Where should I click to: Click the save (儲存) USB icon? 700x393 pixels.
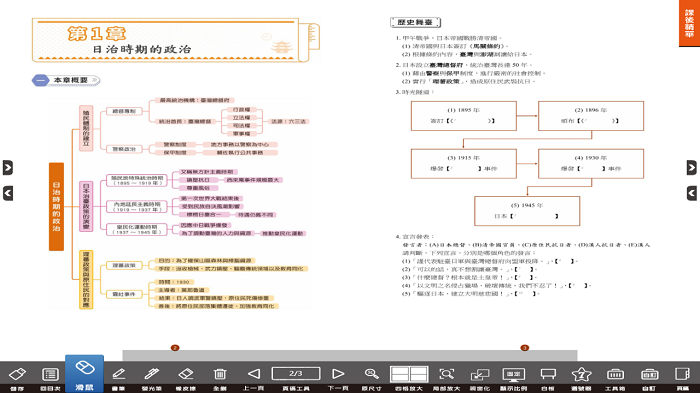17,374
